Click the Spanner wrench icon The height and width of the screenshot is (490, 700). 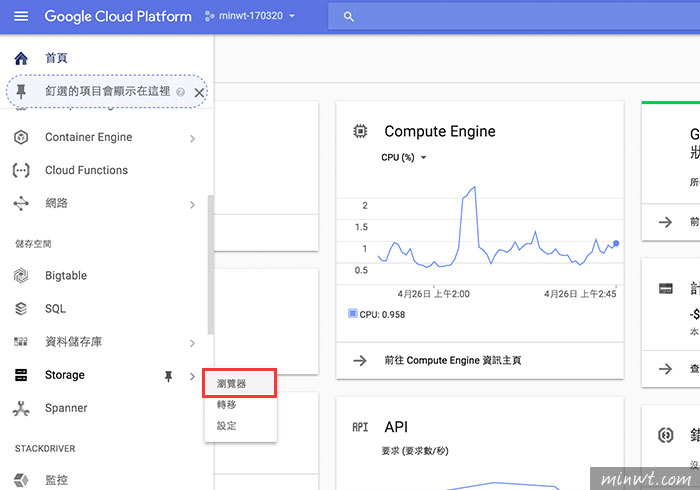[21, 408]
